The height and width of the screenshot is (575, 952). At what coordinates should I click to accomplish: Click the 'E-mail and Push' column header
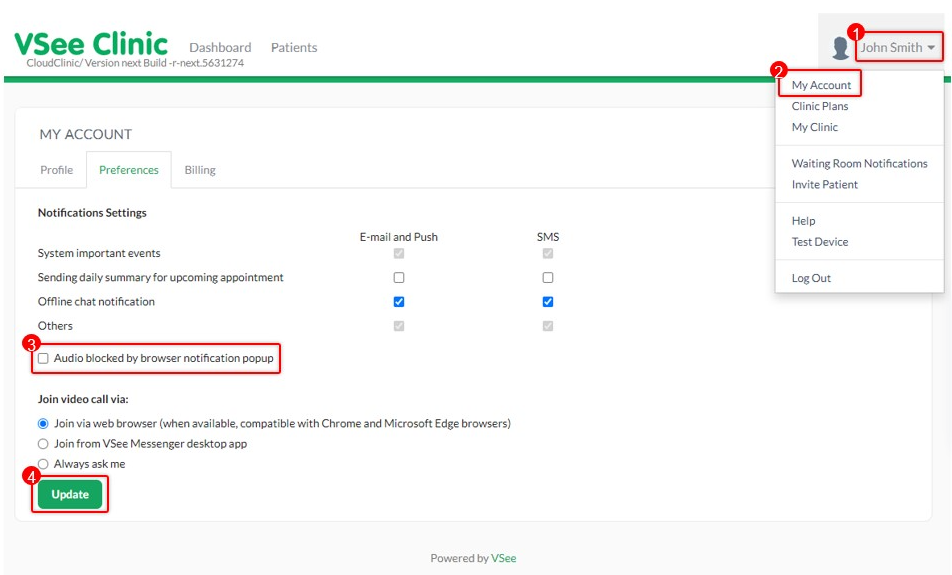[x=398, y=237]
